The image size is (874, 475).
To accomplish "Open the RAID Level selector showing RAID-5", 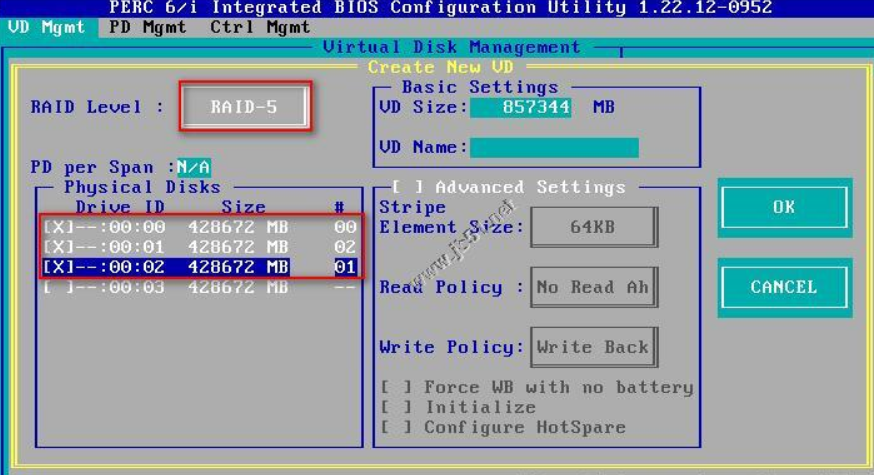I will tap(244, 106).
